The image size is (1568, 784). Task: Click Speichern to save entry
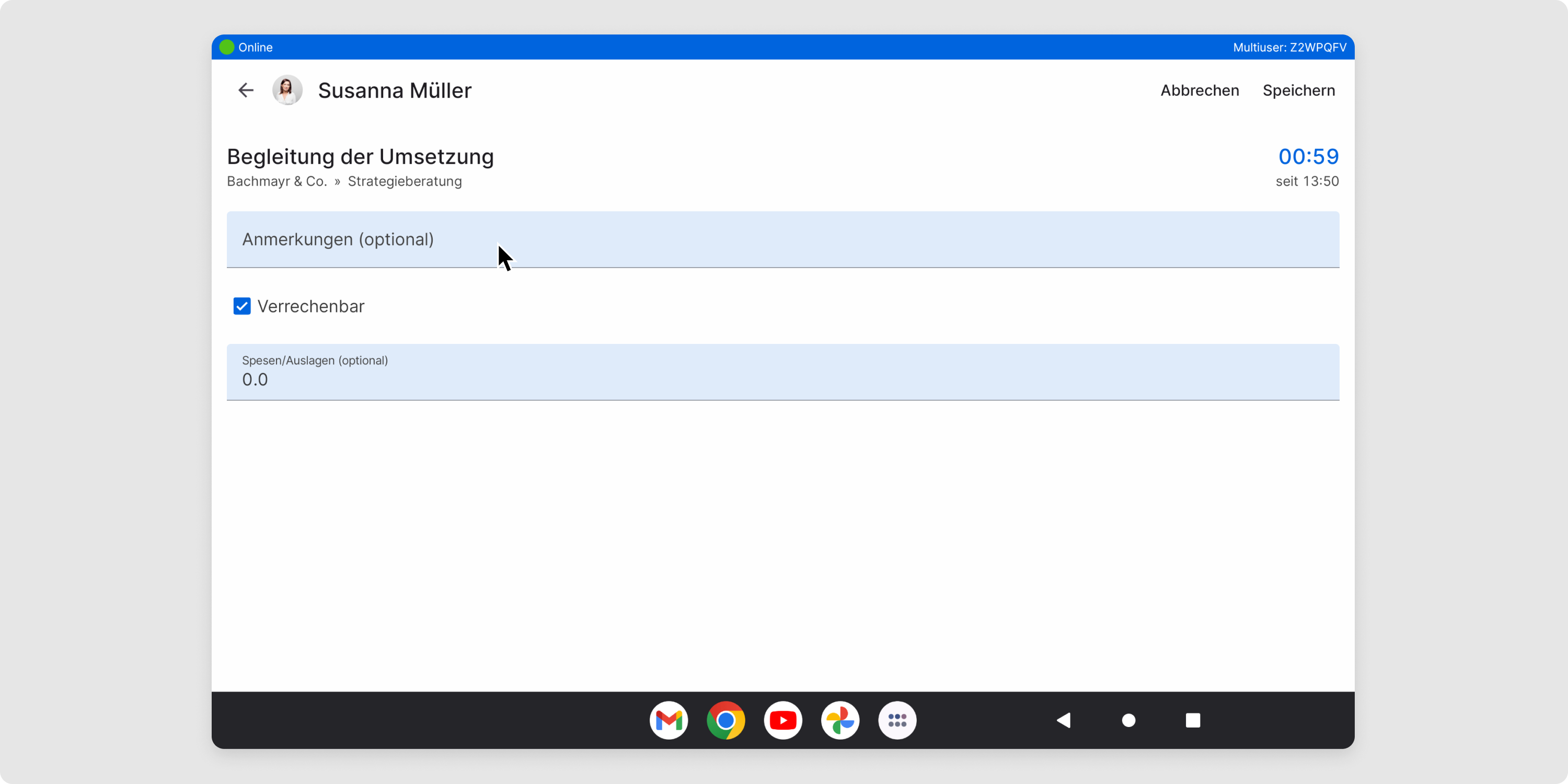coord(1298,90)
